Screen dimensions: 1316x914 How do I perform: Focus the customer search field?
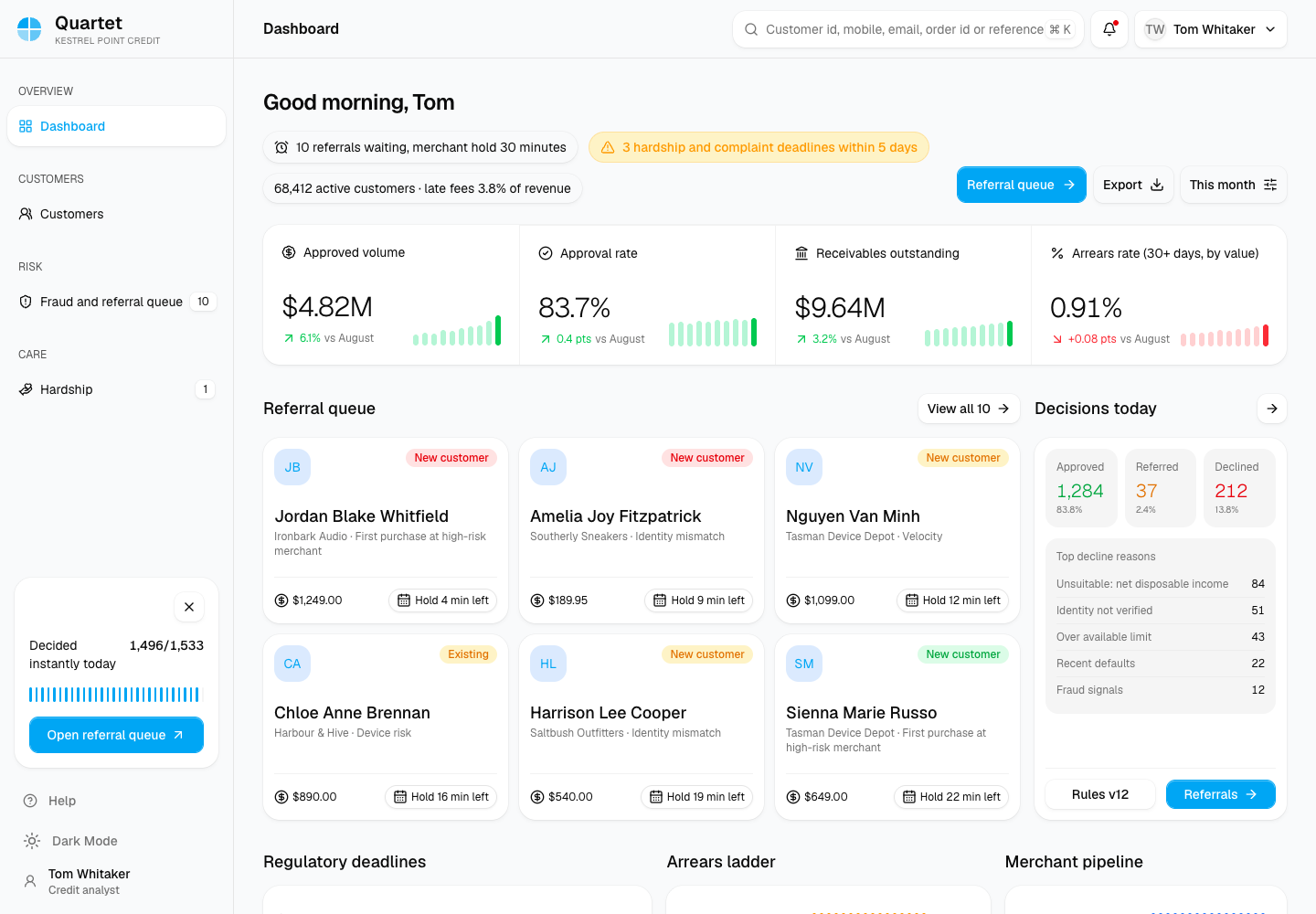[x=908, y=29]
